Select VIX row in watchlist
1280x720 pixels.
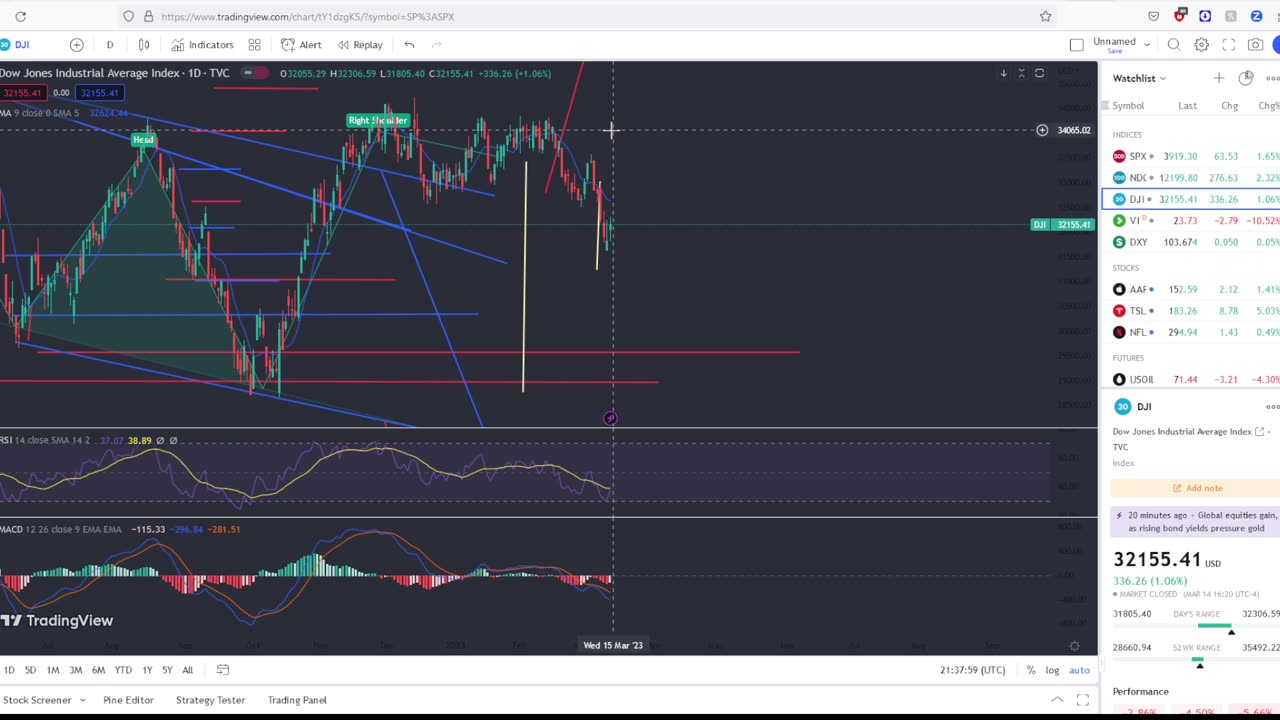click(x=1192, y=220)
